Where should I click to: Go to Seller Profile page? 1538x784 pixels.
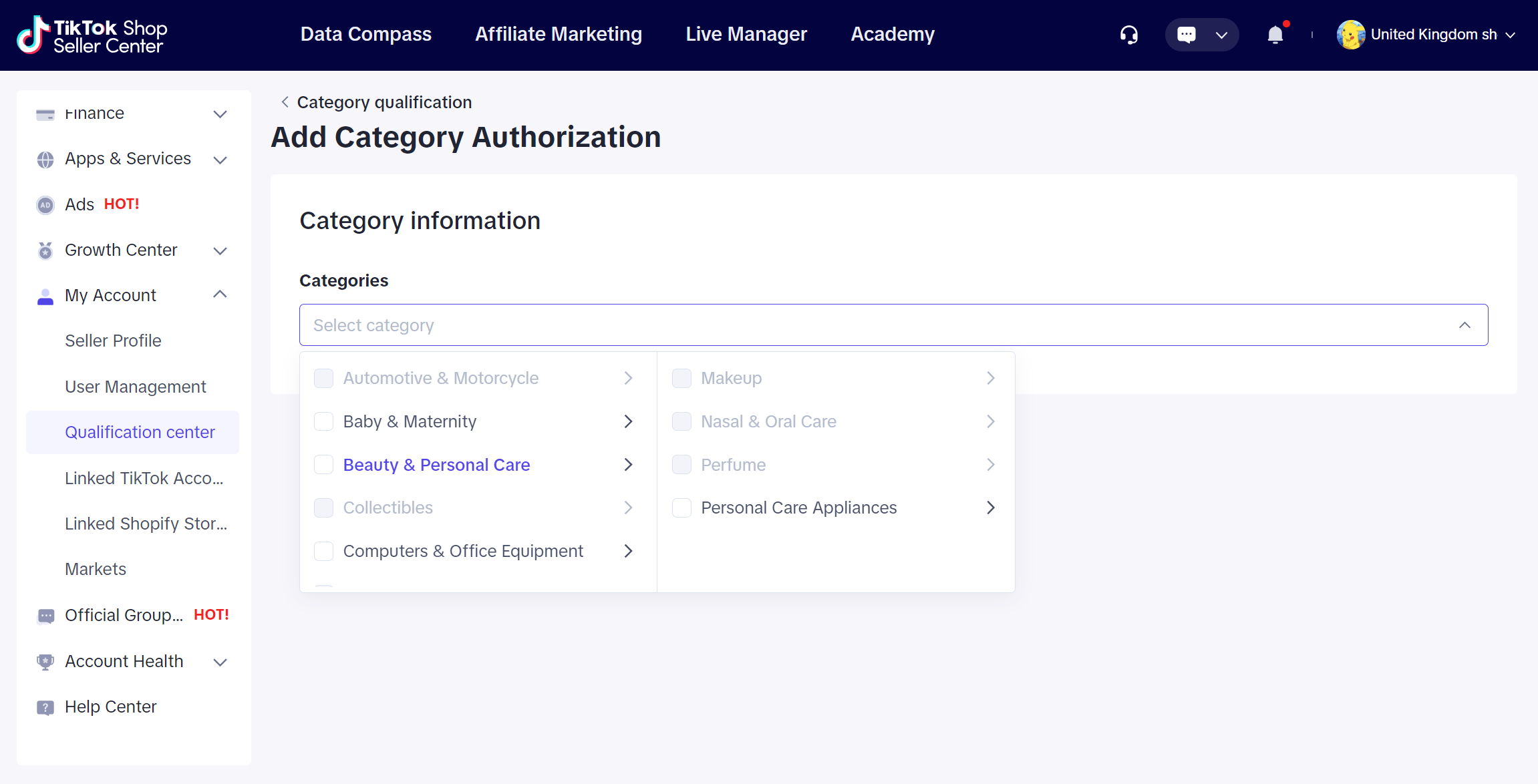coord(113,341)
